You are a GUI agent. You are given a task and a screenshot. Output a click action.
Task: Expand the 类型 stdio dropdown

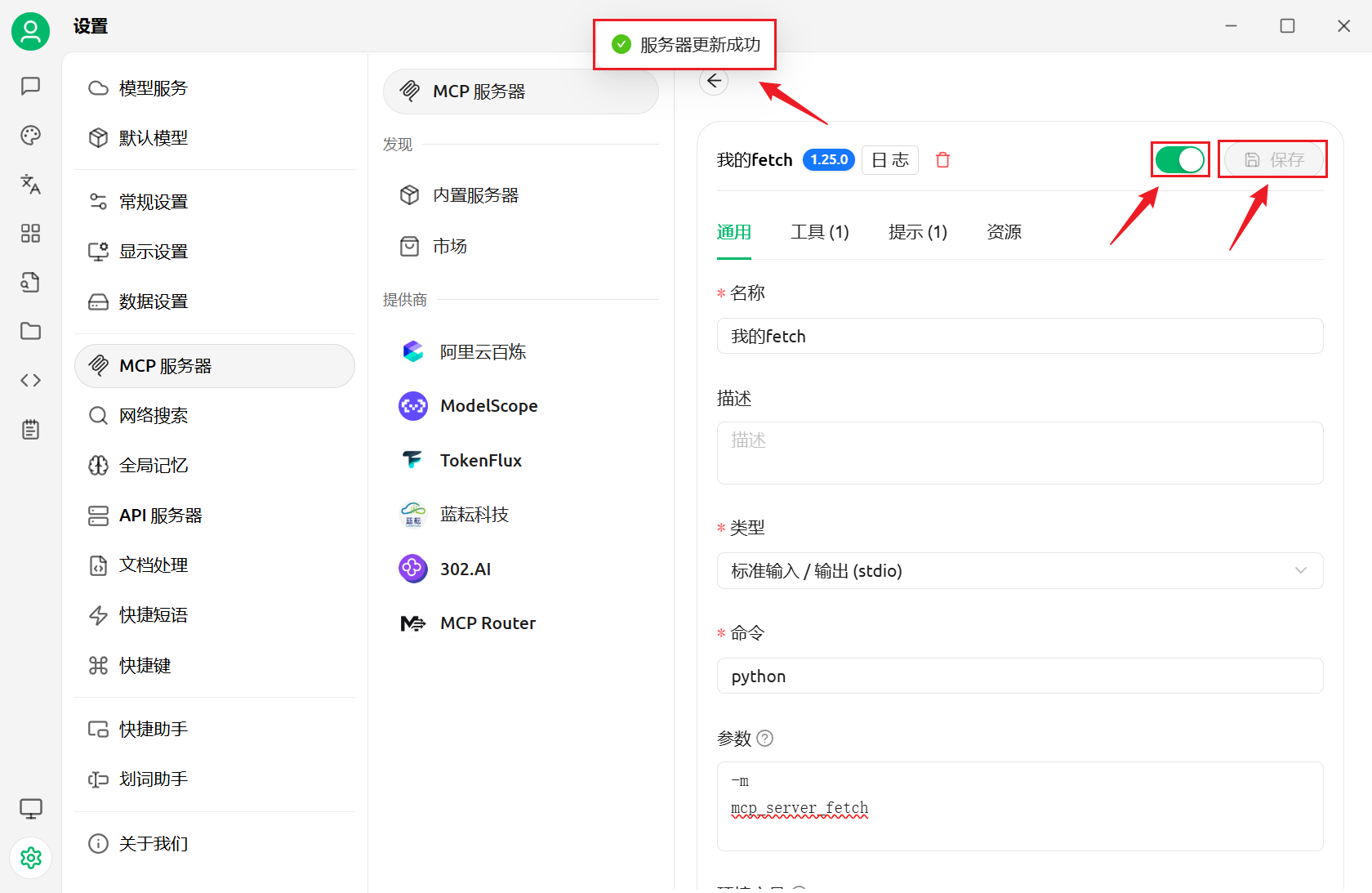pyautogui.click(x=1020, y=571)
